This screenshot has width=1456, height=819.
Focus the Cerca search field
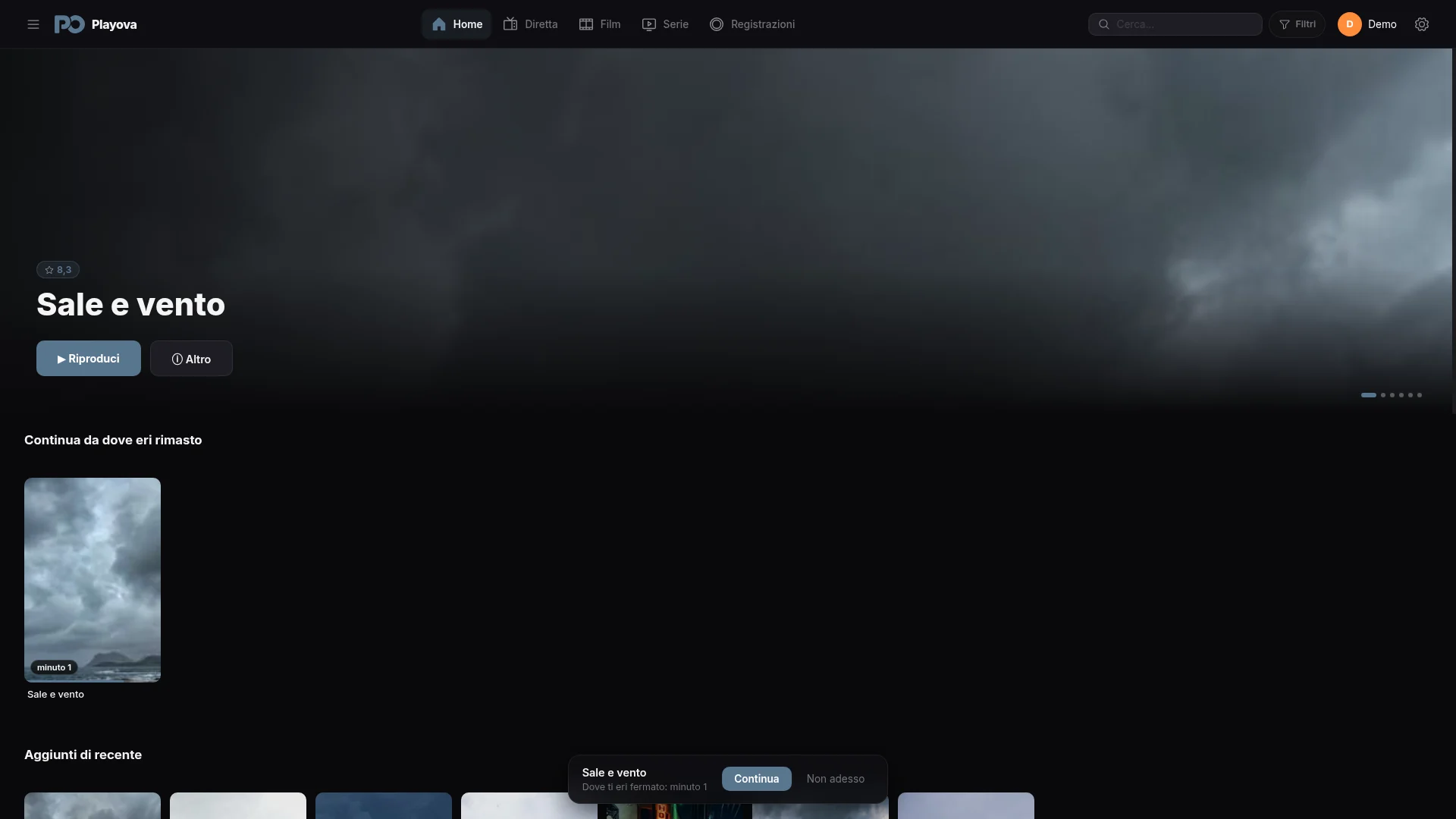(1175, 24)
